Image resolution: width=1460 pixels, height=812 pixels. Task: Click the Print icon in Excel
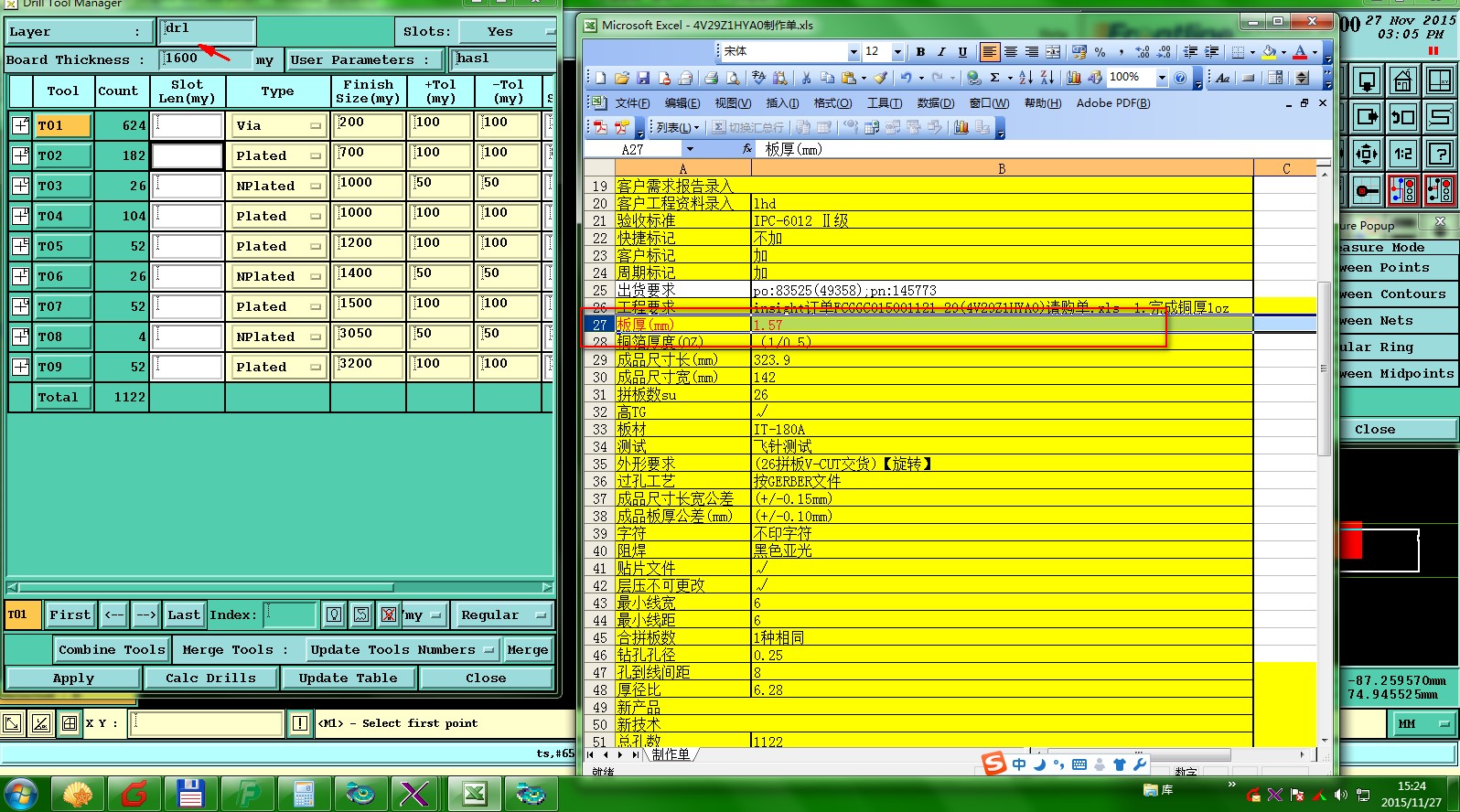[x=711, y=78]
